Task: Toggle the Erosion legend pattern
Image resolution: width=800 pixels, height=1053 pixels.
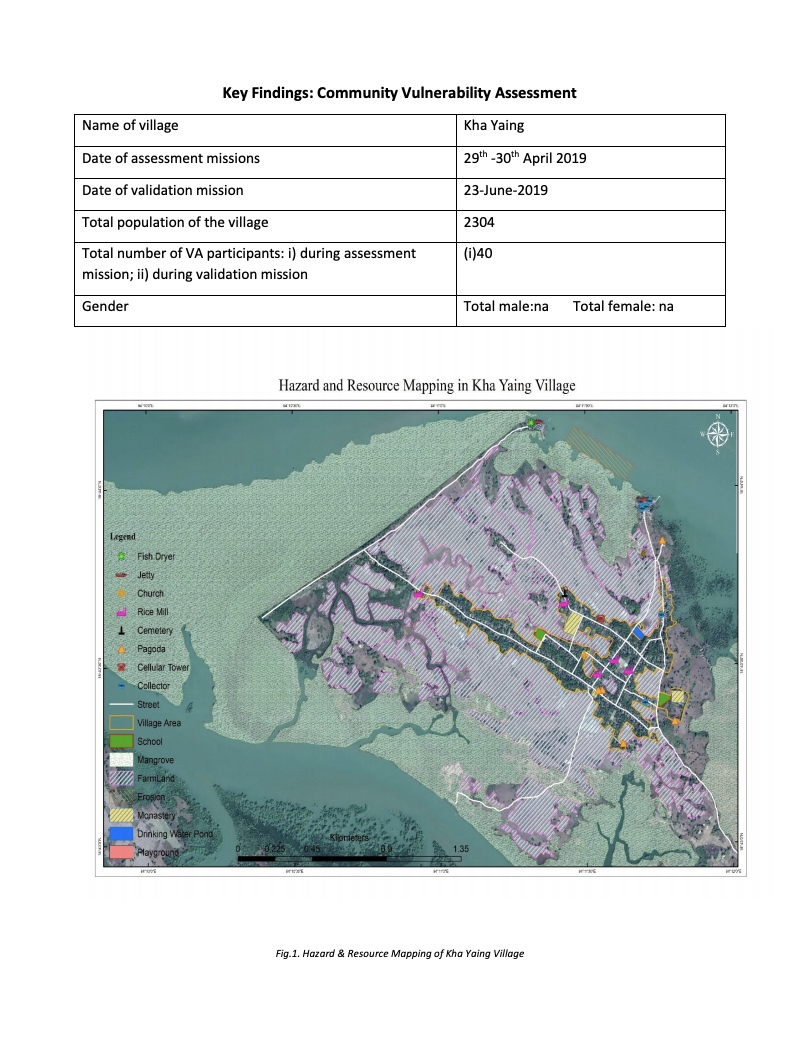Action: (x=121, y=797)
